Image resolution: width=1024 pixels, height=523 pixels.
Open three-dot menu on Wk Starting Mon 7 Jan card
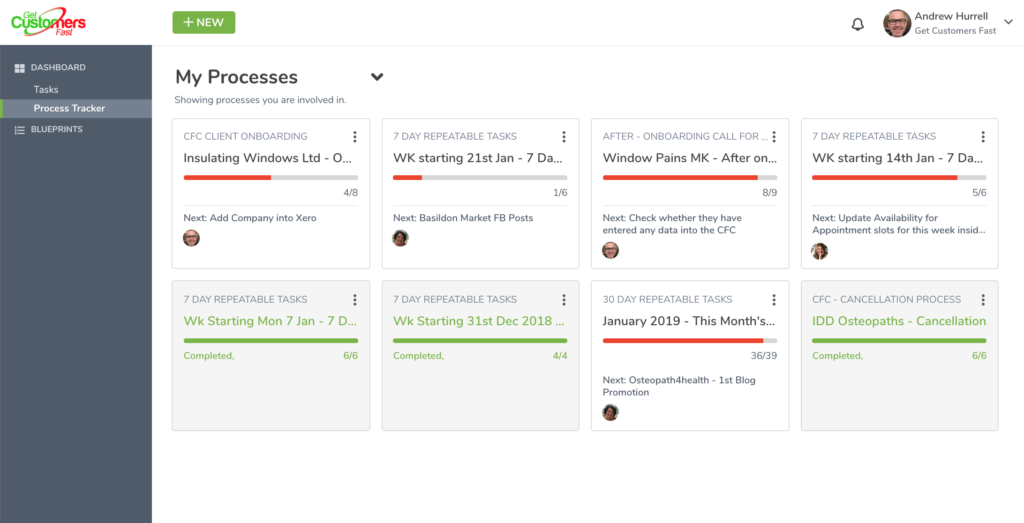355,300
